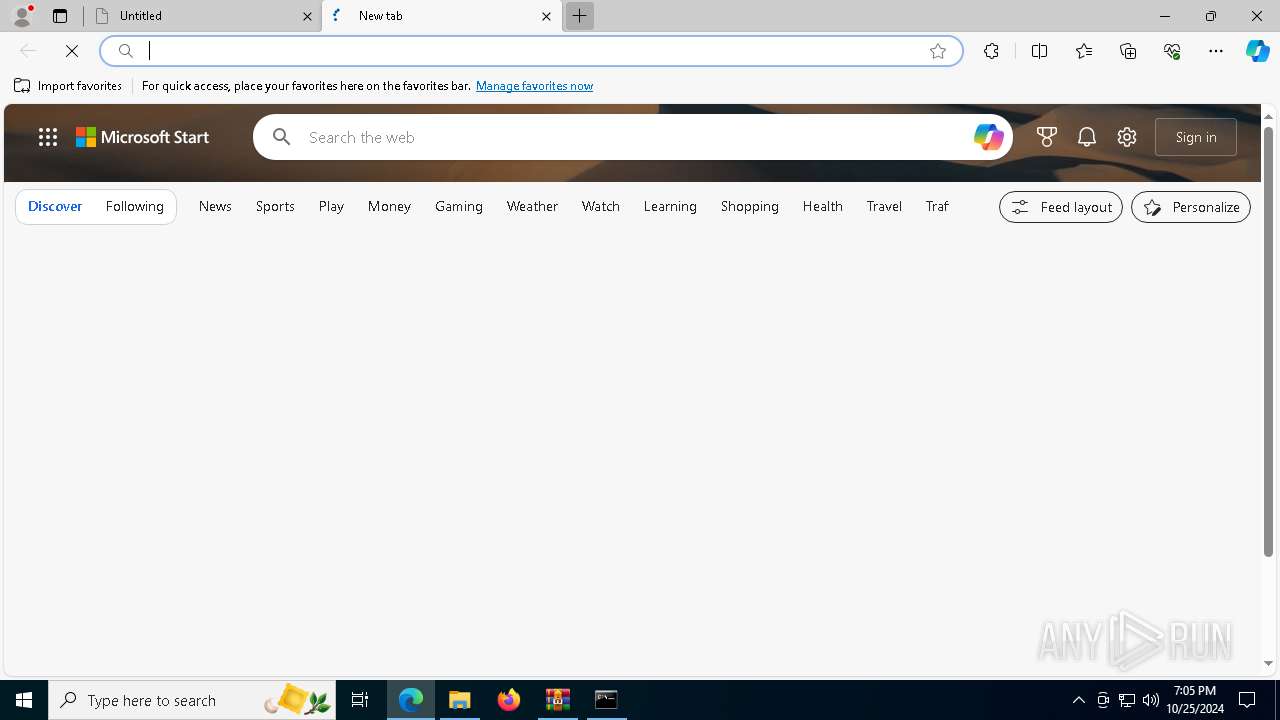This screenshot has width=1280, height=720.
Task: Open the Windows Start menu
Action: click(x=24, y=700)
